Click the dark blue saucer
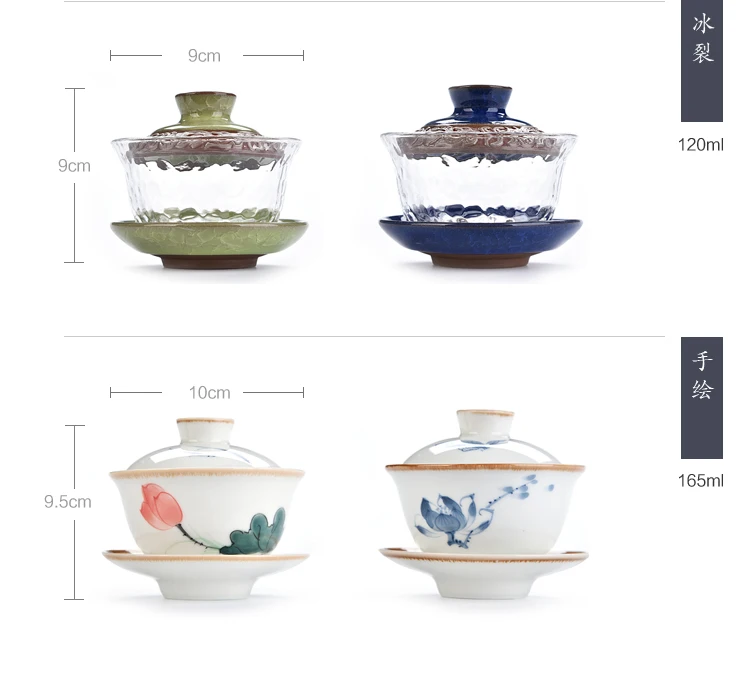The image size is (750, 673). click(480, 241)
